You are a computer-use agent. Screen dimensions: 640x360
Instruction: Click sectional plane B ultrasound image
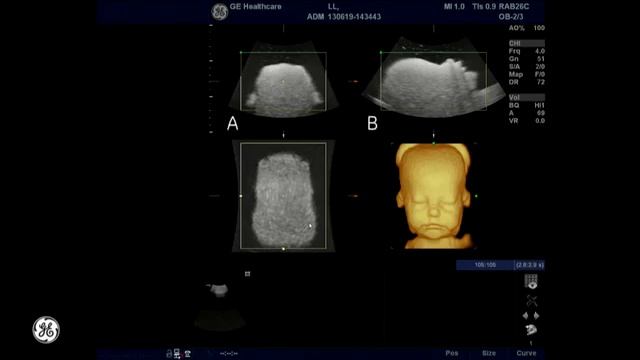click(433, 78)
